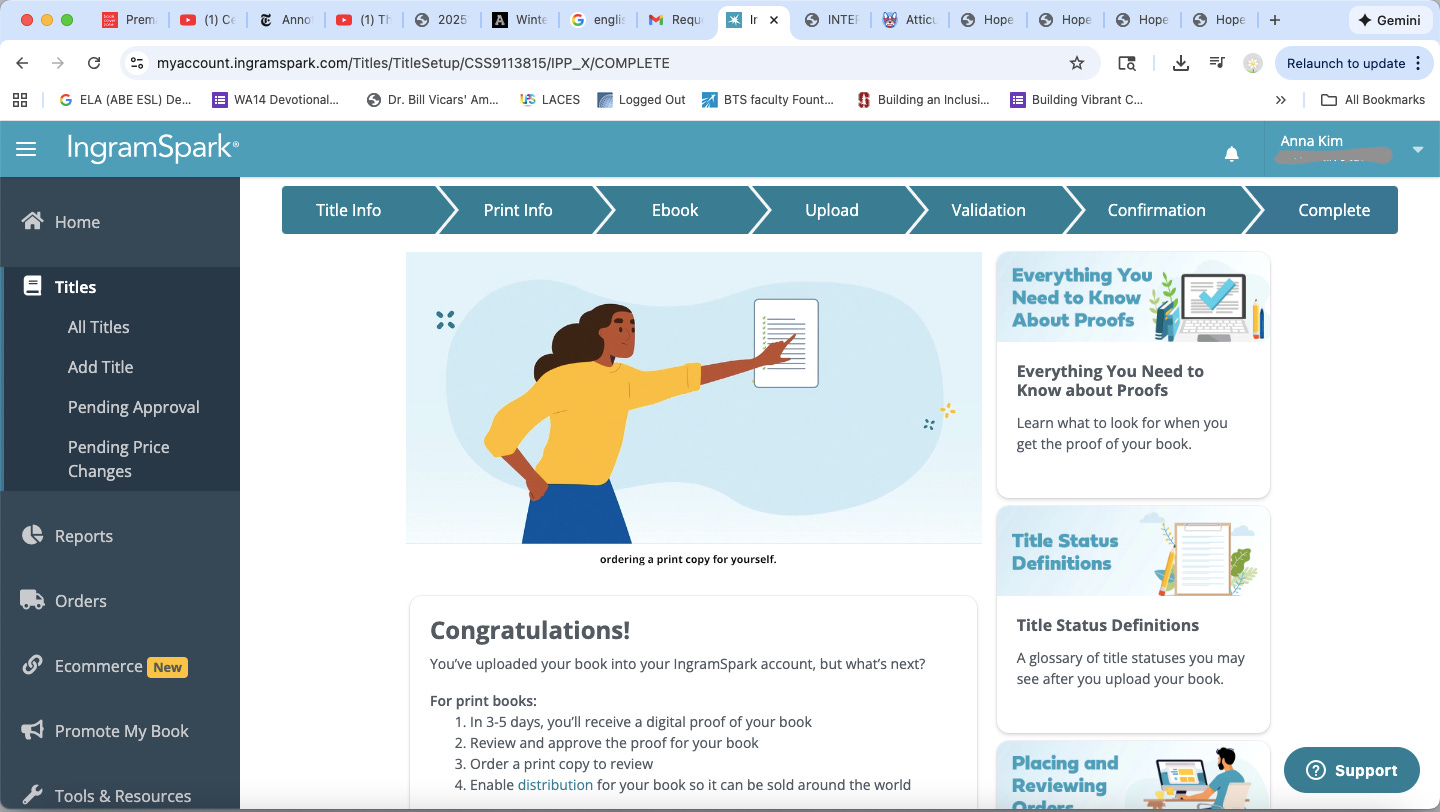This screenshot has height=812, width=1440.
Task: Go to Complete step
Action: (x=1334, y=210)
